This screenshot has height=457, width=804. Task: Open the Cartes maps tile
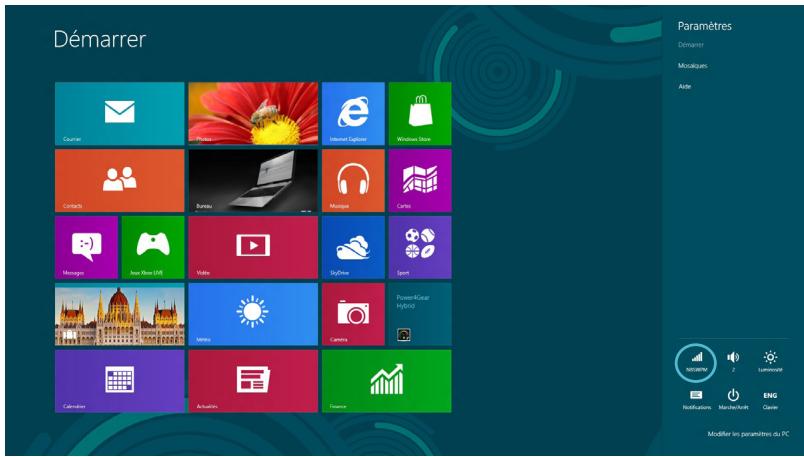tap(420, 181)
